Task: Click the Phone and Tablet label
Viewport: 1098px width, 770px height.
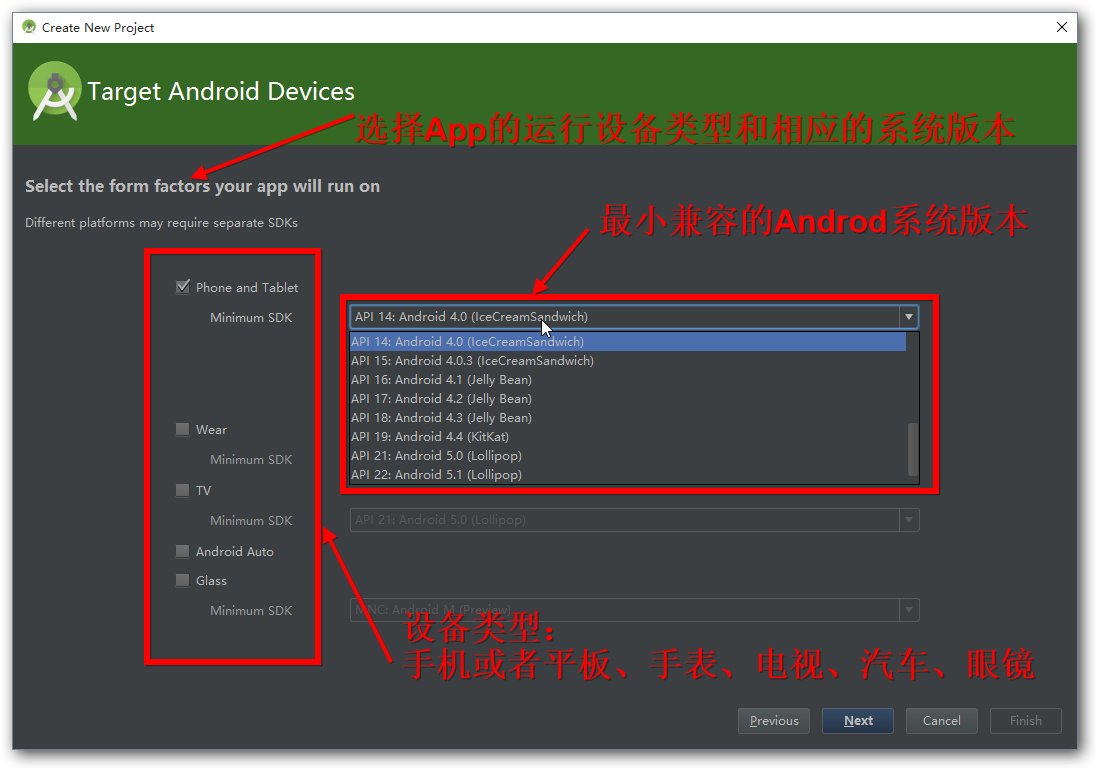Action: point(246,287)
